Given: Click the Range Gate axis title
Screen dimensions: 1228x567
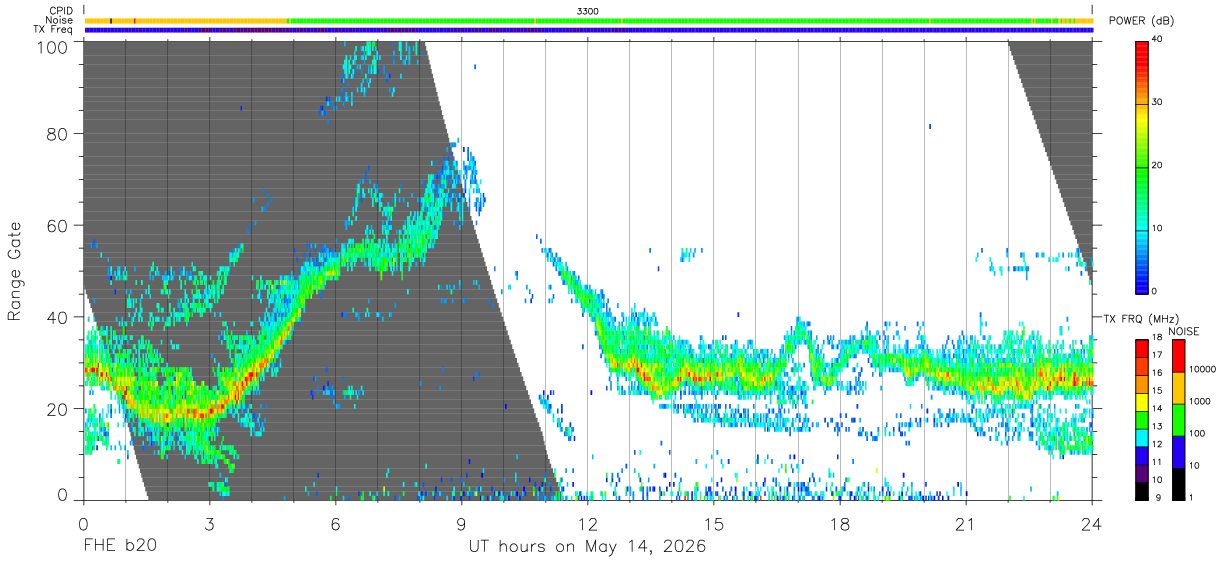Looking at the screenshot, I should coord(15,272).
